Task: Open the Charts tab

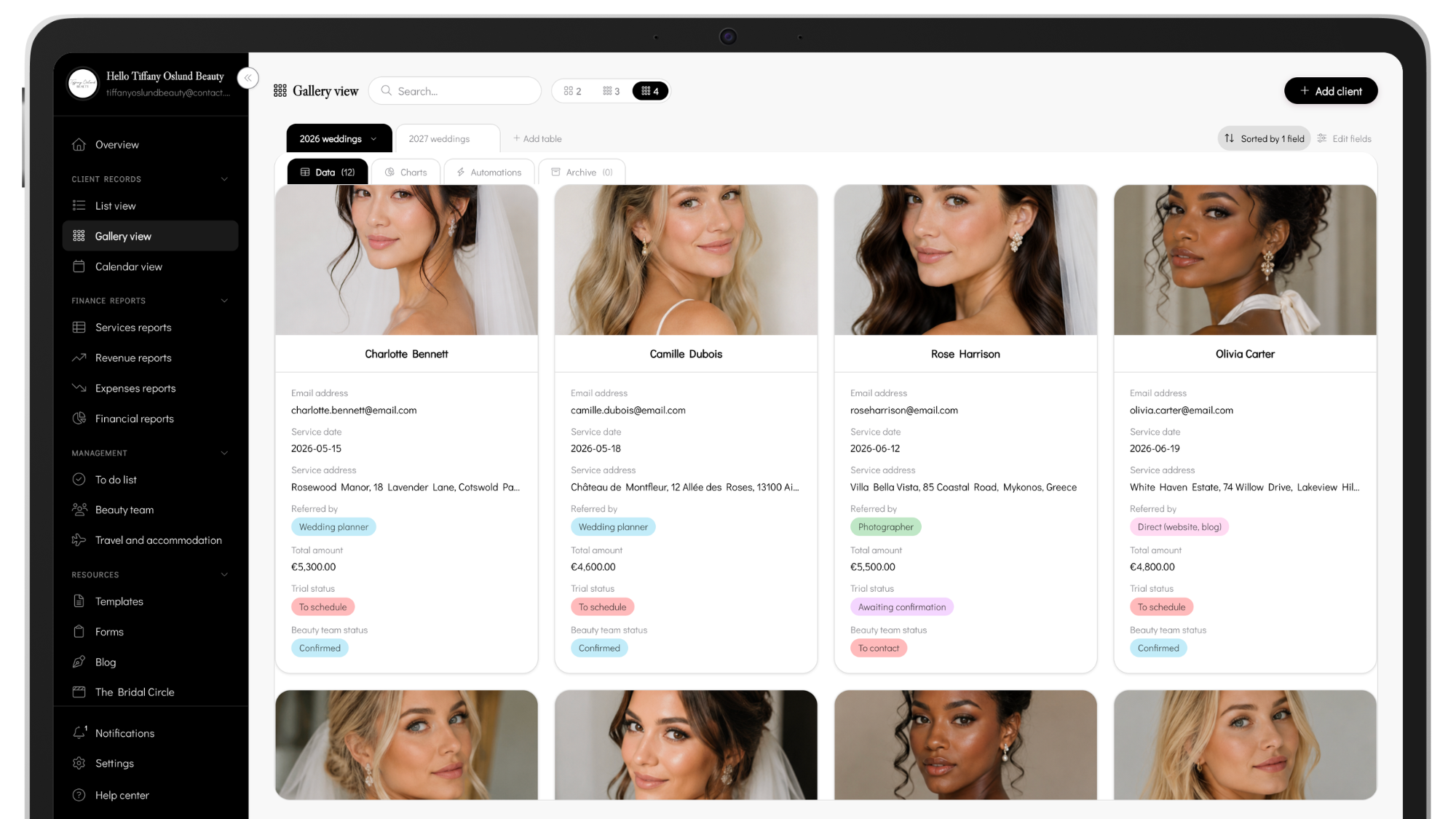Action: pyautogui.click(x=406, y=173)
